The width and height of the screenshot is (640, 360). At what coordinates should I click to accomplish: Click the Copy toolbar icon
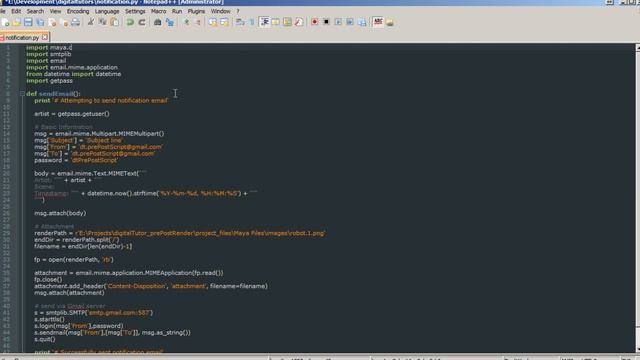click(x=102, y=22)
